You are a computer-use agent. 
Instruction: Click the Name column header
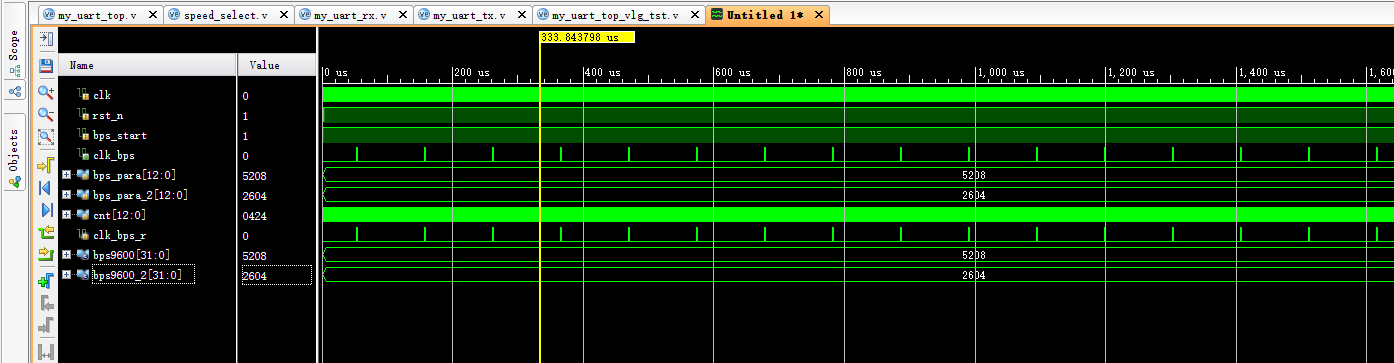[x=148, y=65]
